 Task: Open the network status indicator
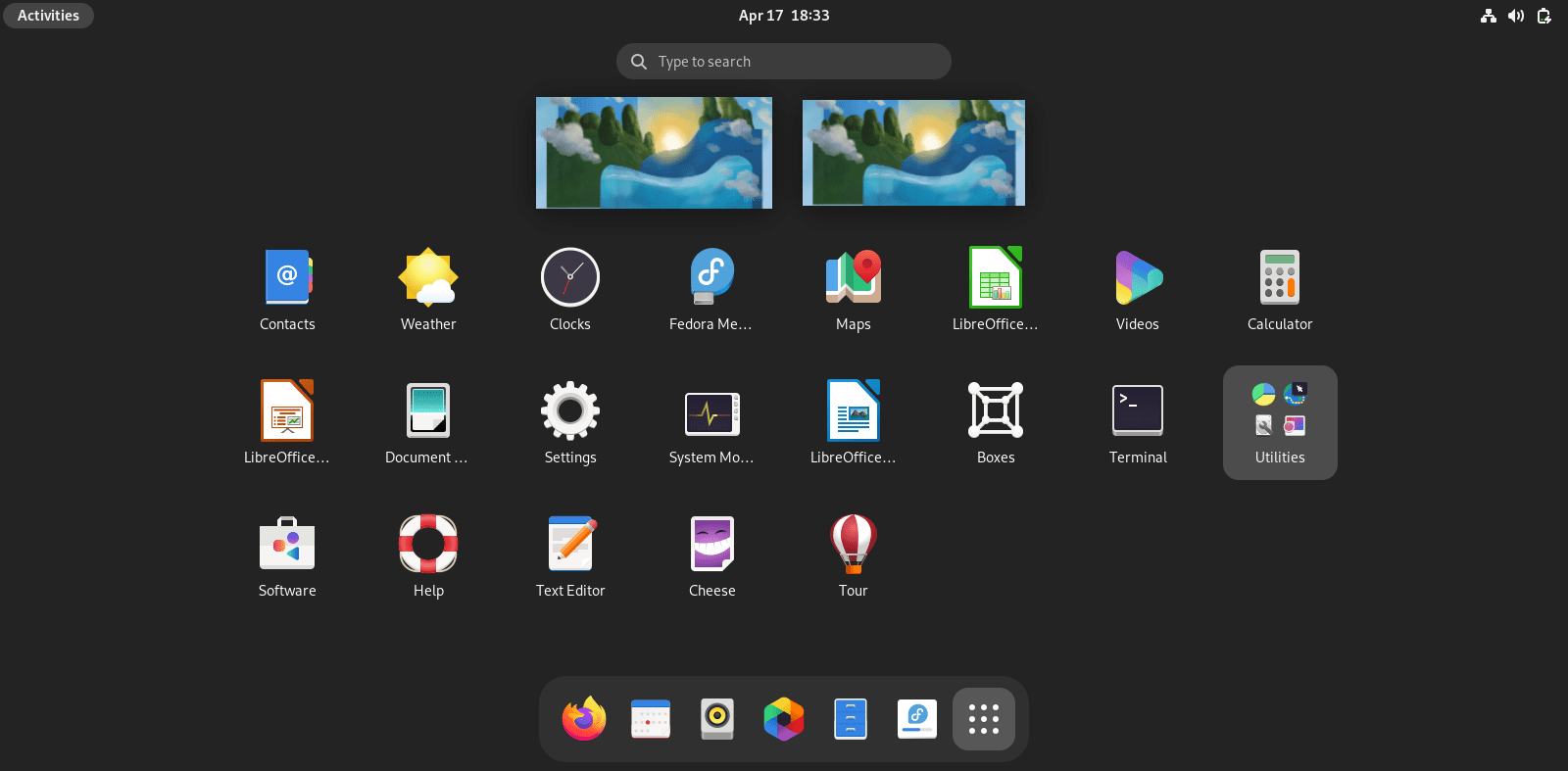point(1489,16)
